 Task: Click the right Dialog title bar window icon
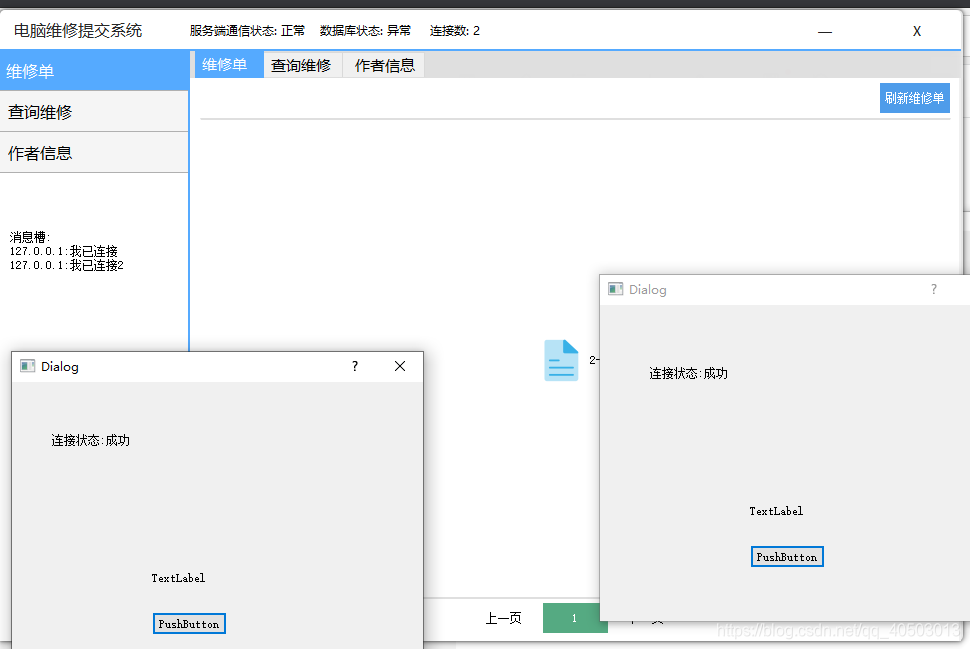(616, 289)
